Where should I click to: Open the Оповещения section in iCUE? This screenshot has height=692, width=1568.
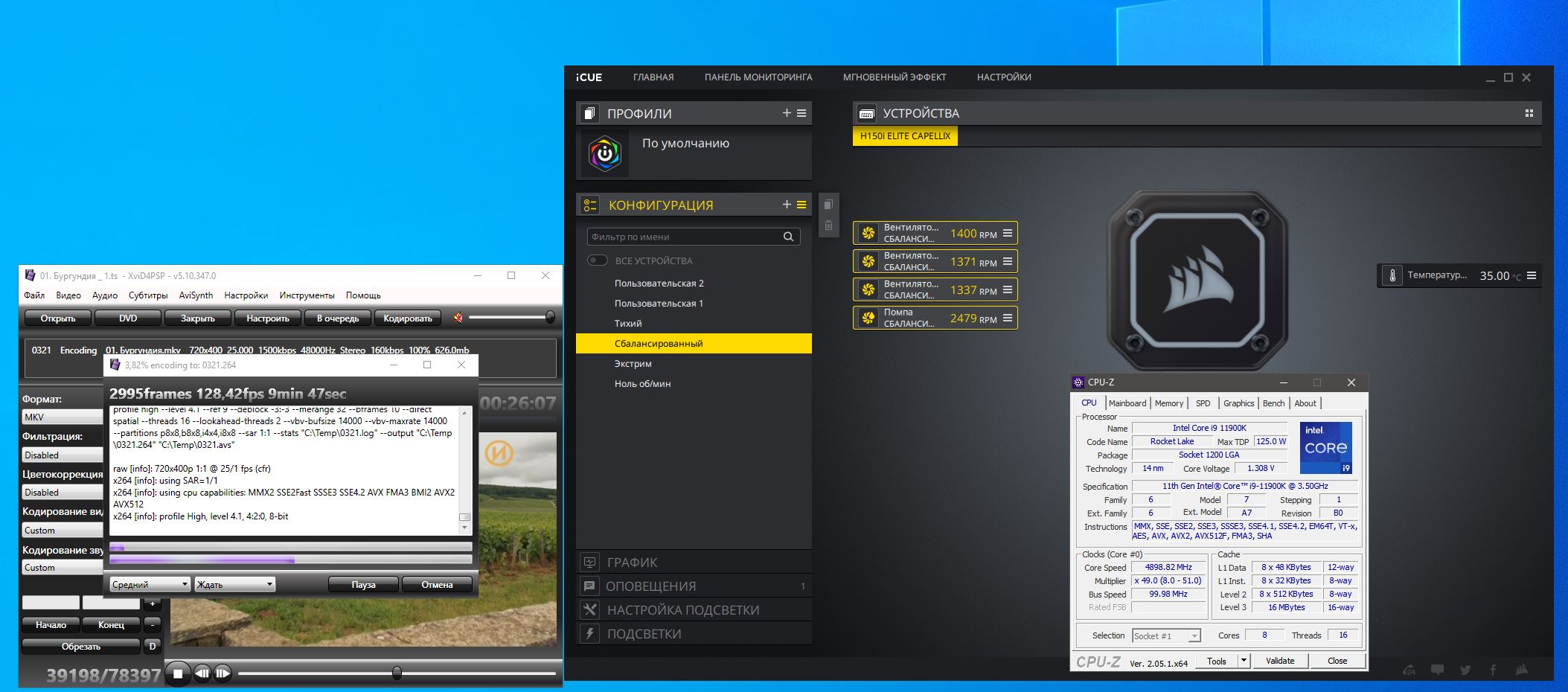(694, 586)
